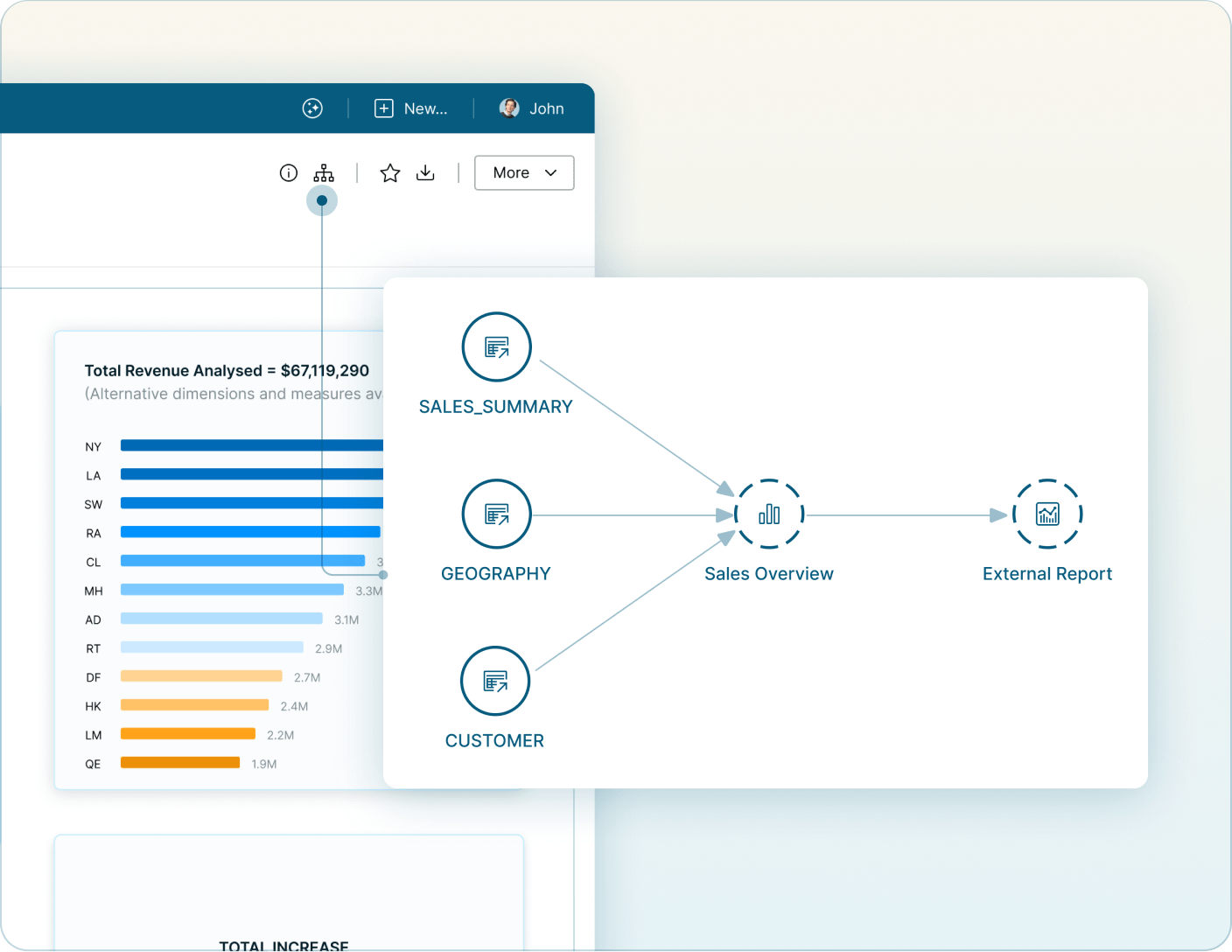The height and width of the screenshot is (952, 1232).
Task: Click the lineage anchor dot below the toolbar
Action: click(322, 200)
